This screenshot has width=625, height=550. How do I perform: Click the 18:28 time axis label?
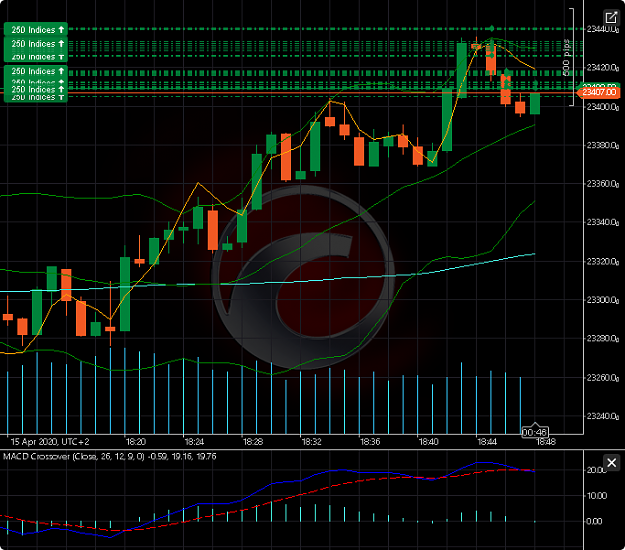coord(253,442)
